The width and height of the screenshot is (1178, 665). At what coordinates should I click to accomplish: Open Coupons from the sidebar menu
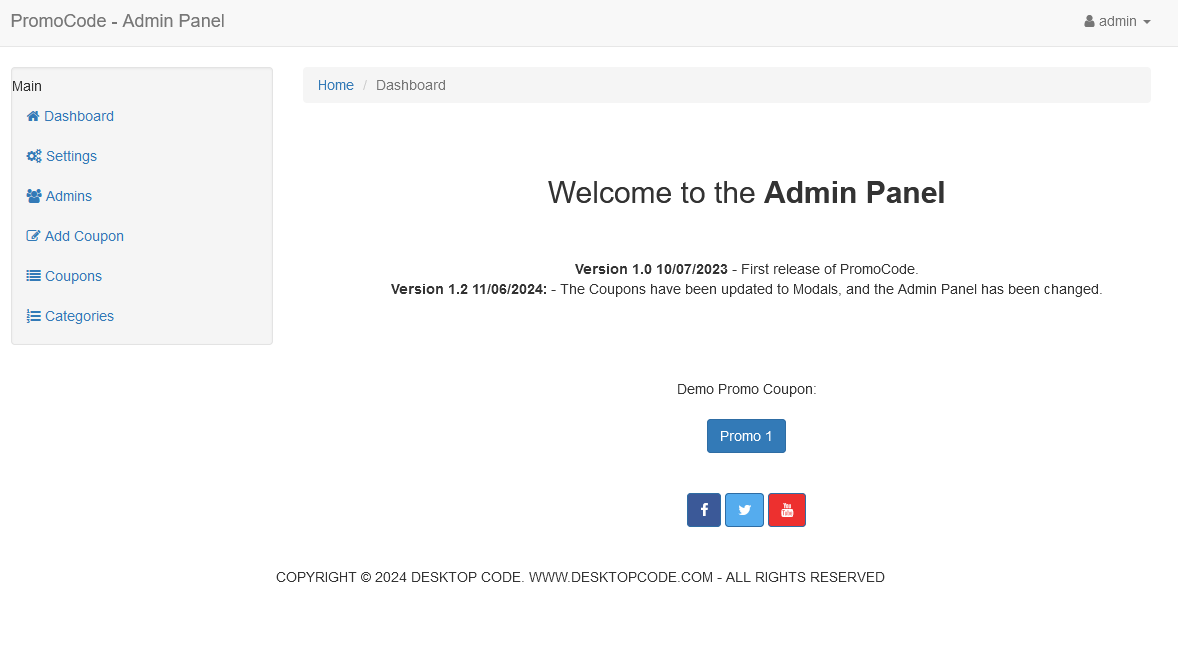[x=73, y=276]
